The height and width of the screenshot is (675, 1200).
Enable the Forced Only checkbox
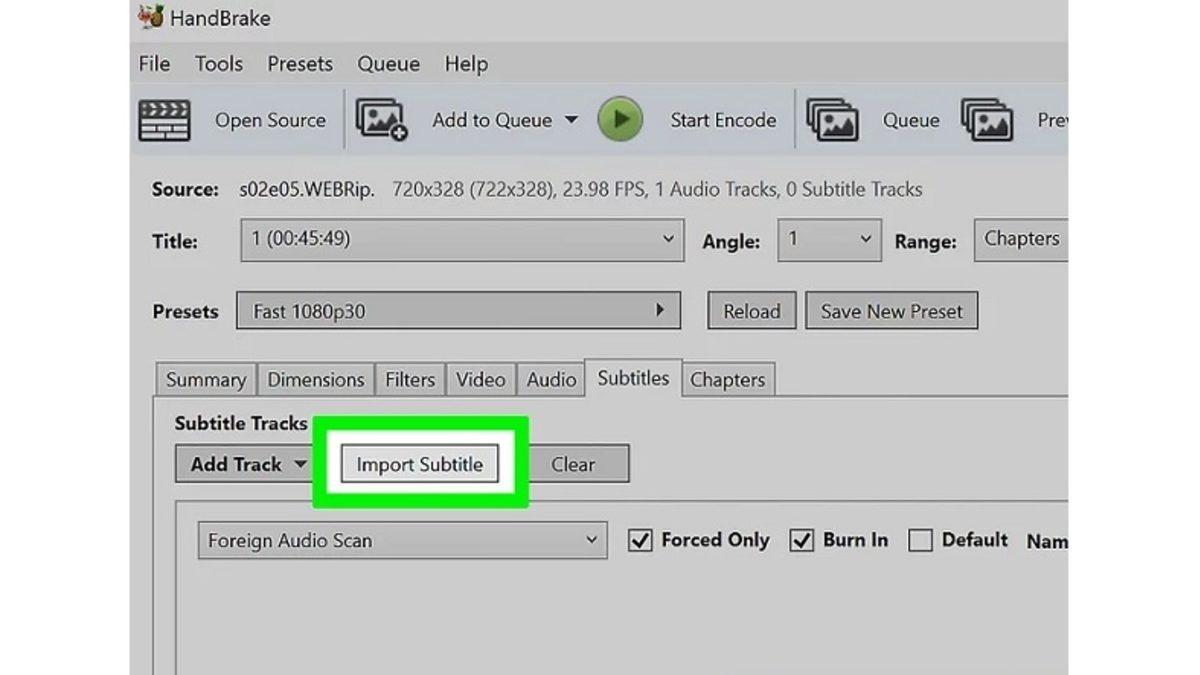click(x=641, y=540)
